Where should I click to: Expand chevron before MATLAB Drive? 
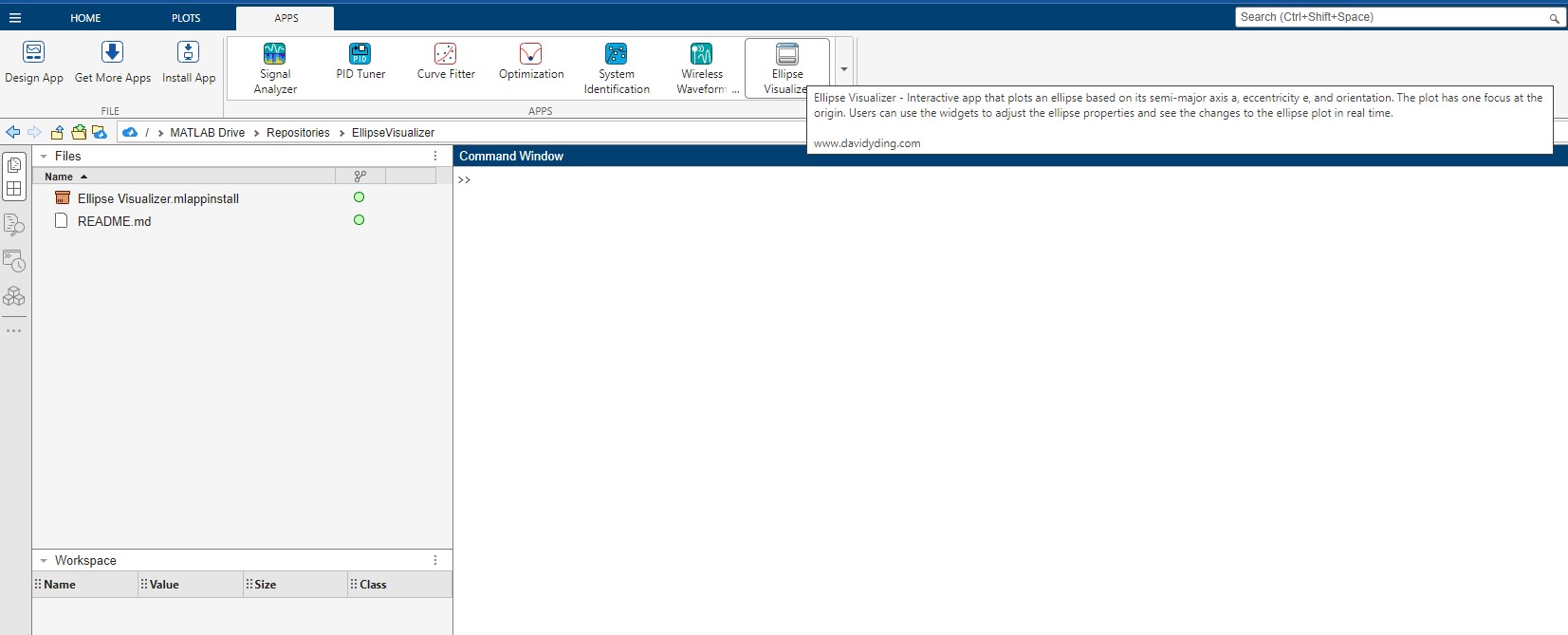pos(160,133)
